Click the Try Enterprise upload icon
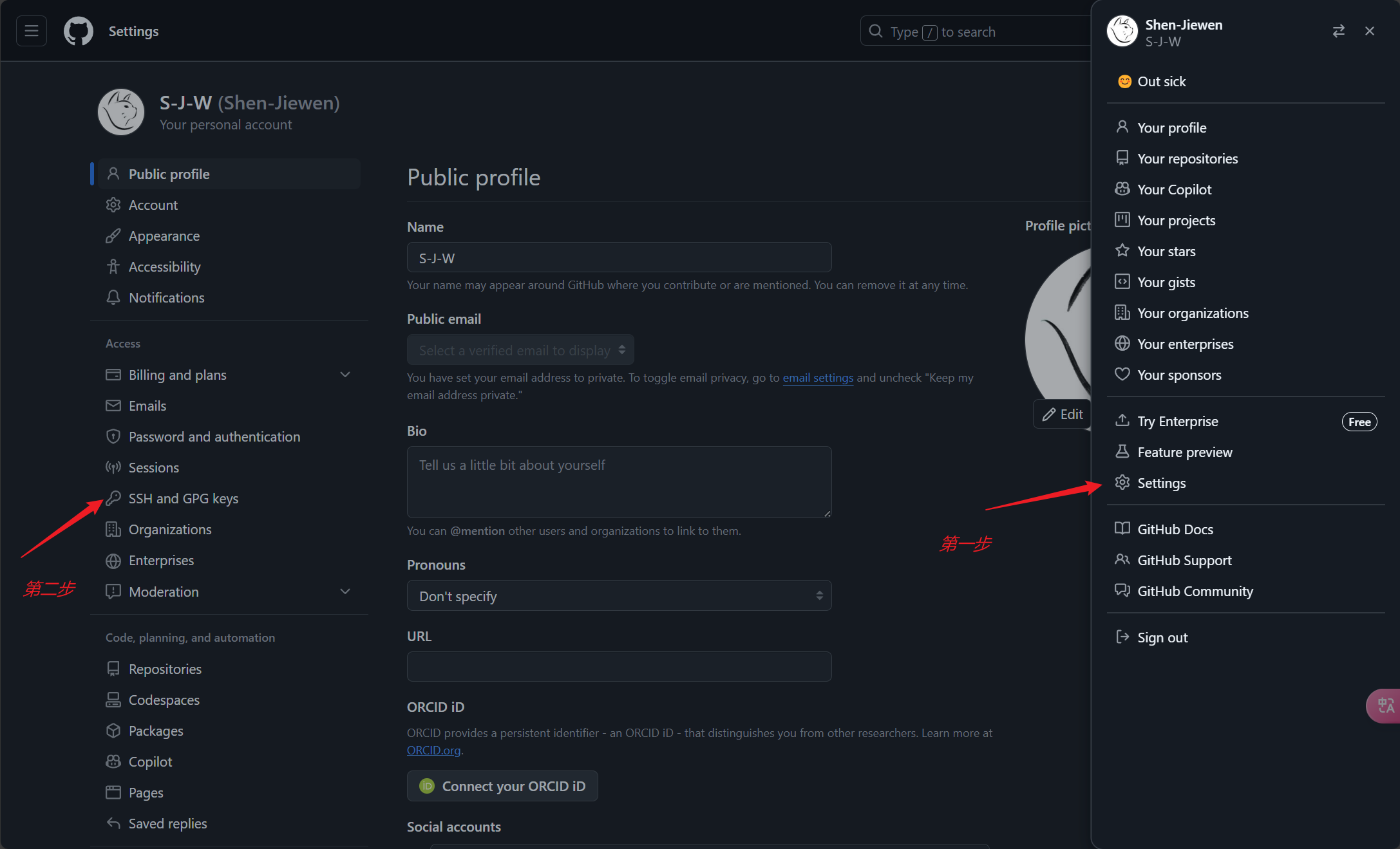The image size is (1400, 849). click(1122, 420)
